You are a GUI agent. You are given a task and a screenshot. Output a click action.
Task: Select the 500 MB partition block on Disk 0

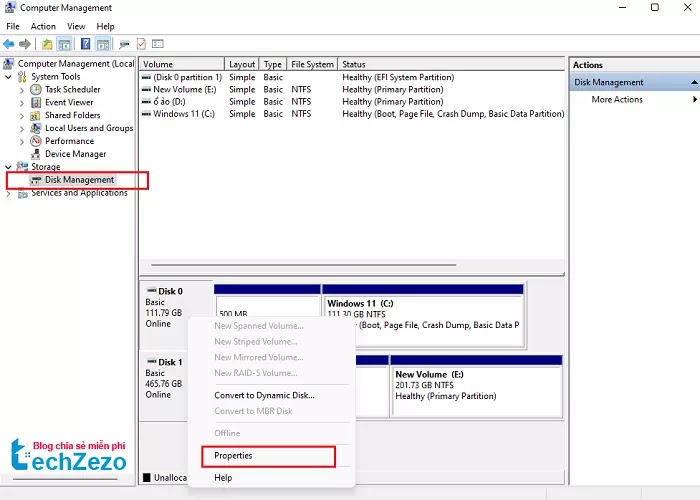pyautogui.click(x=267, y=302)
